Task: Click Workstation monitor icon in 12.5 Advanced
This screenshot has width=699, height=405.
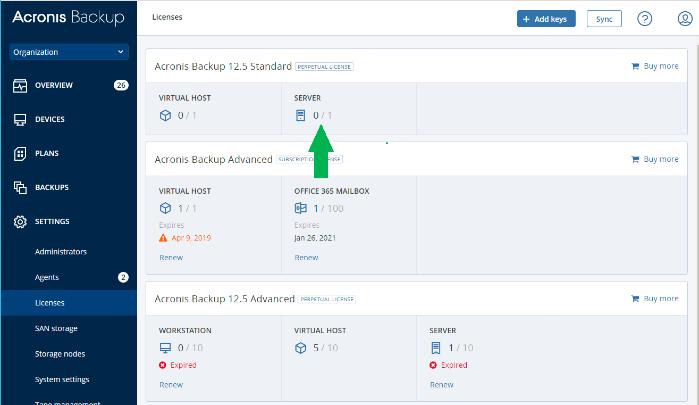Action: coord(165,348)
